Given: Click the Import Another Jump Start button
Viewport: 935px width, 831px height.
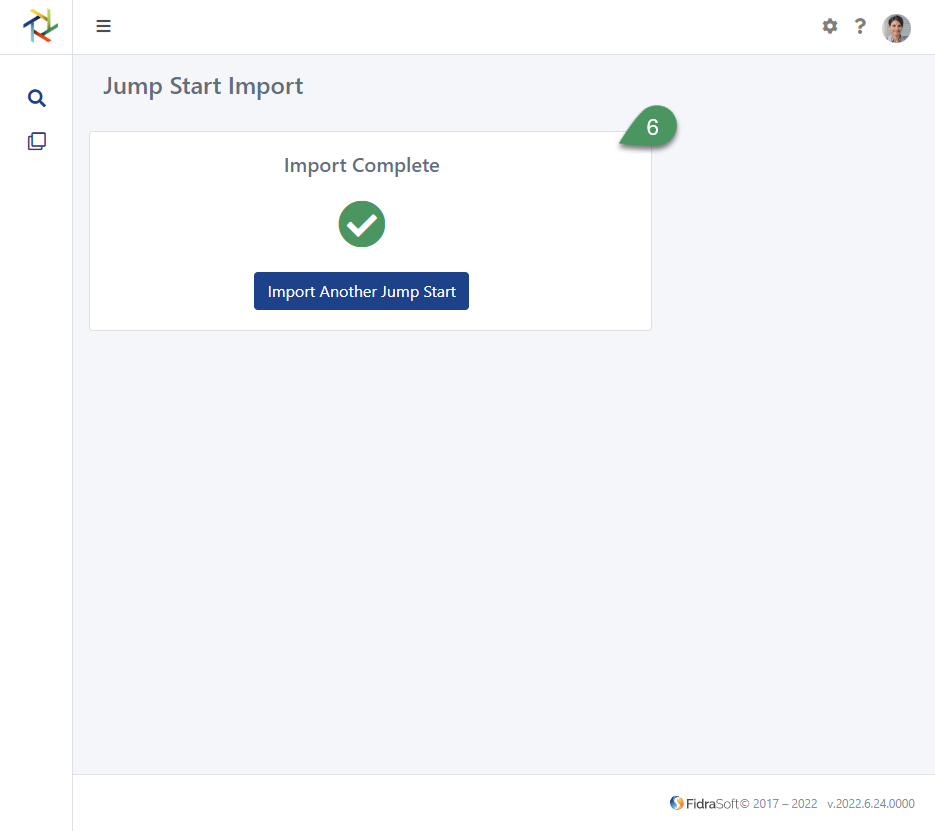Looking at the screenshot, I should (361, 291).
